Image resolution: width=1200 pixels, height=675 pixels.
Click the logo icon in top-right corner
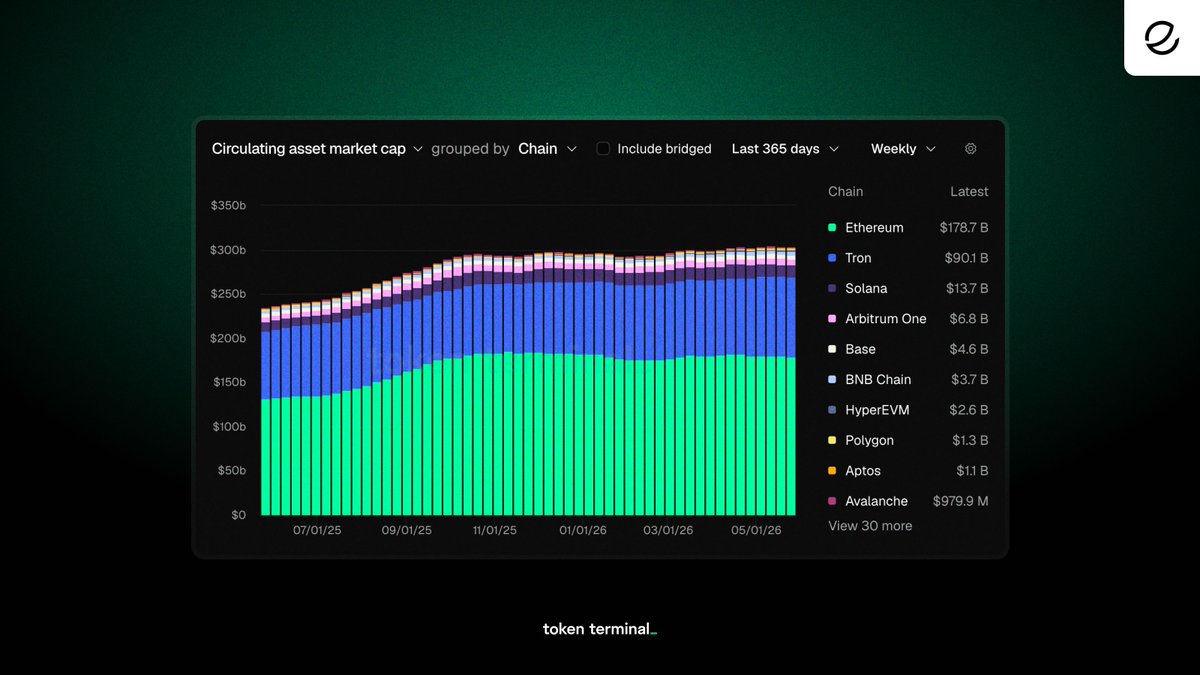[1162, 37]
